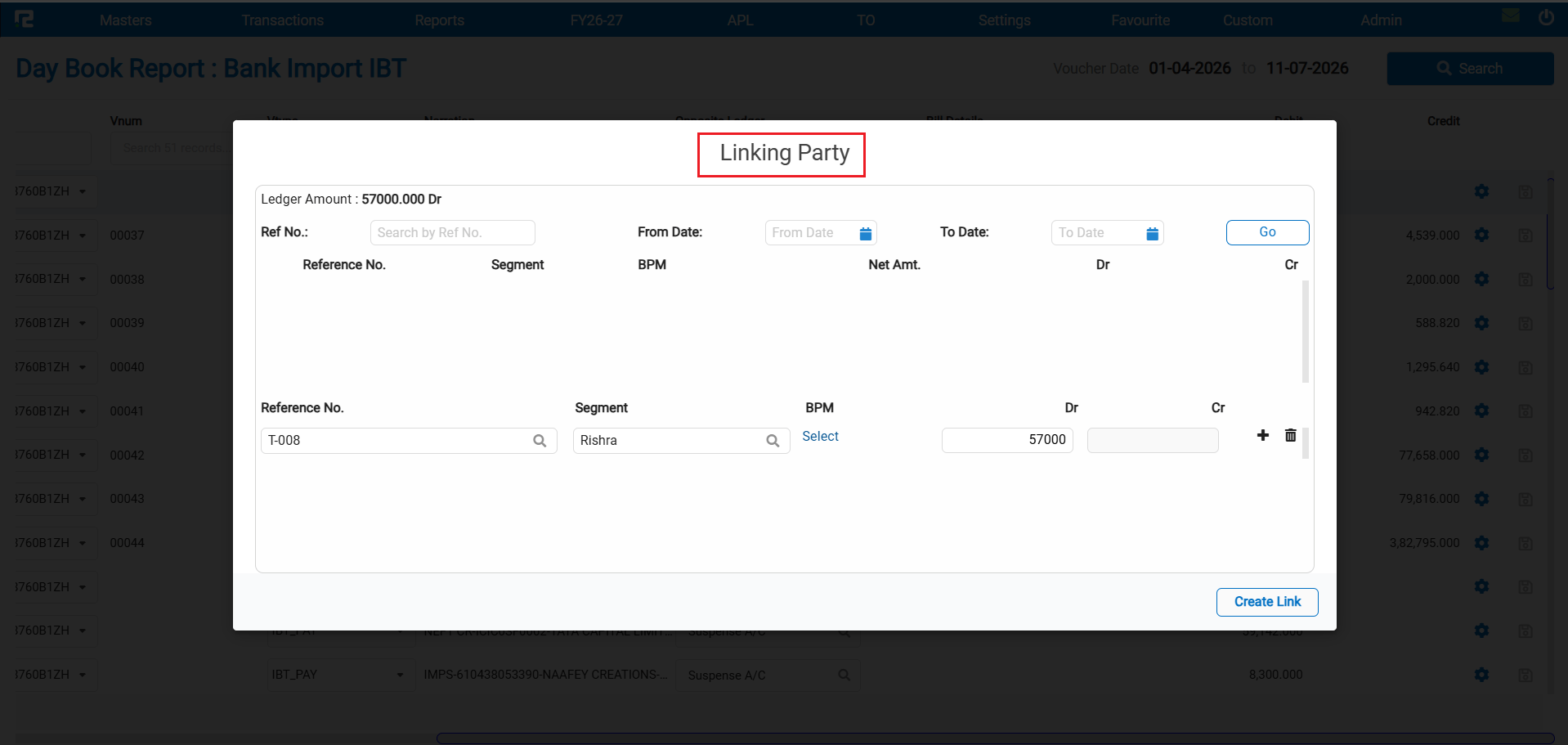Viewport: 1568px width, 745px height.
Task: Click the add row plus icon
Action: click(1263, 435)
